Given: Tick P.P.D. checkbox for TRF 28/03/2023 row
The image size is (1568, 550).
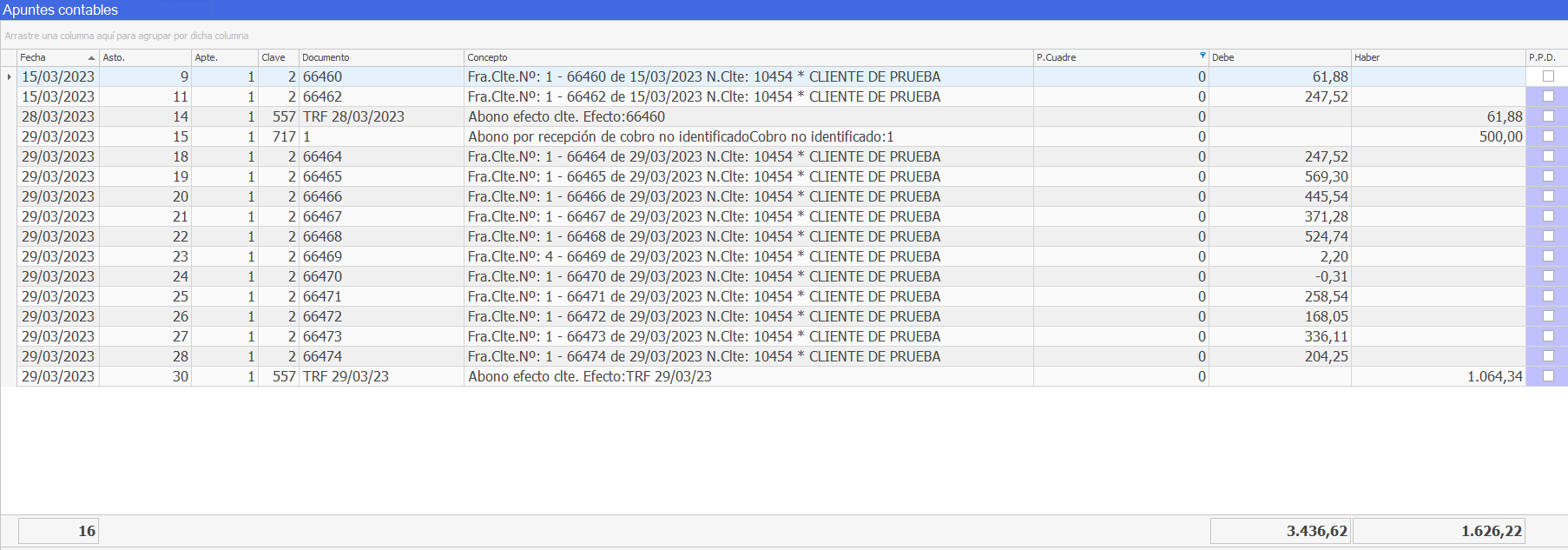Looking at the screenshot, I should coord(1547,116).
